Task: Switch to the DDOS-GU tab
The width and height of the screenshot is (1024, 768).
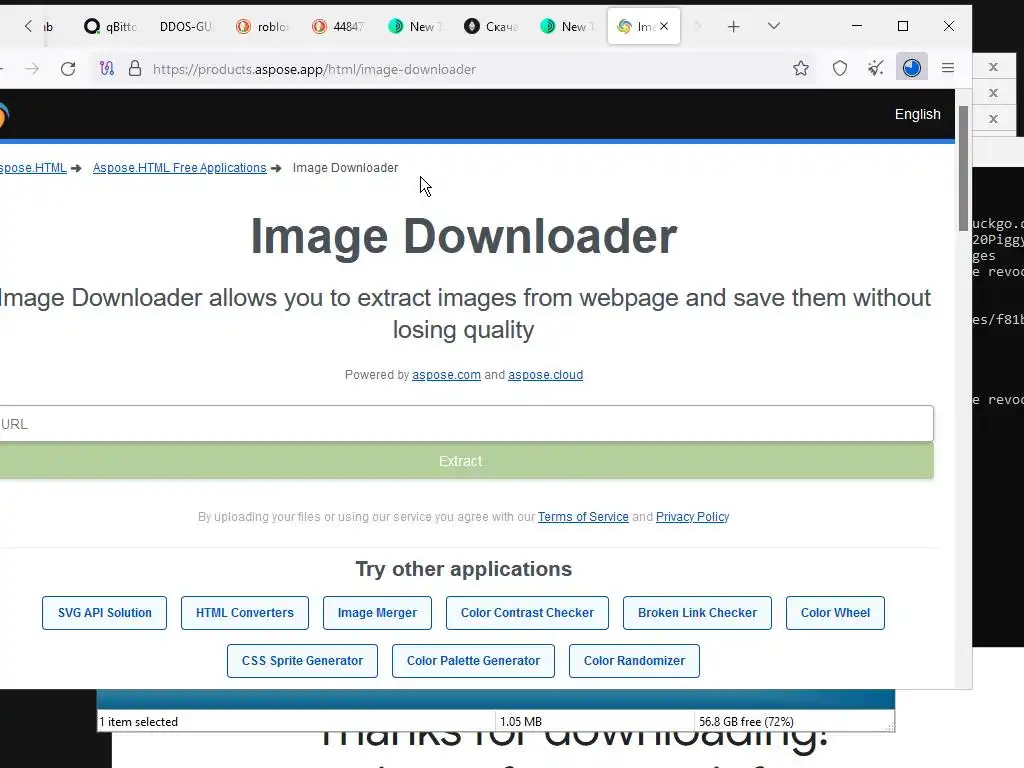Action: pyautogui.click(x=185, y=27)
